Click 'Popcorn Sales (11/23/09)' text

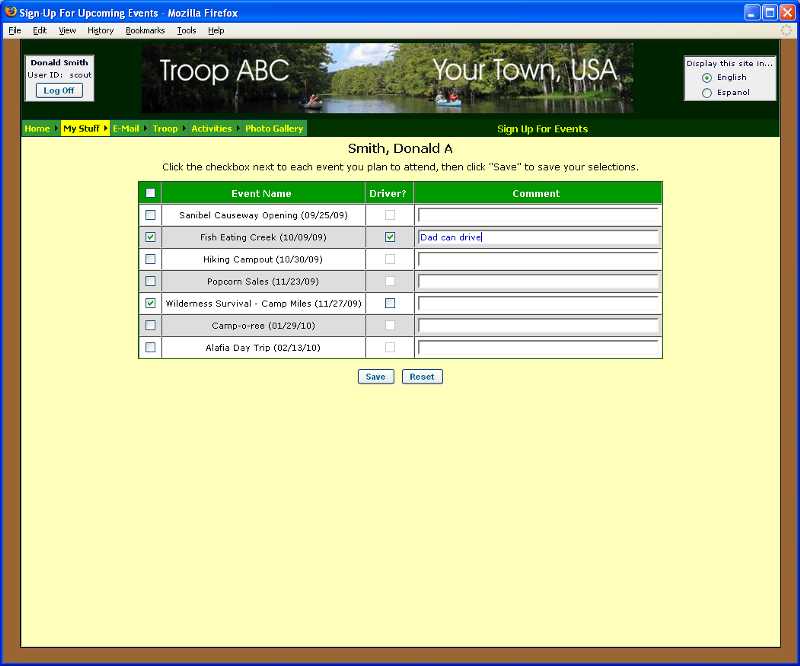263,281
